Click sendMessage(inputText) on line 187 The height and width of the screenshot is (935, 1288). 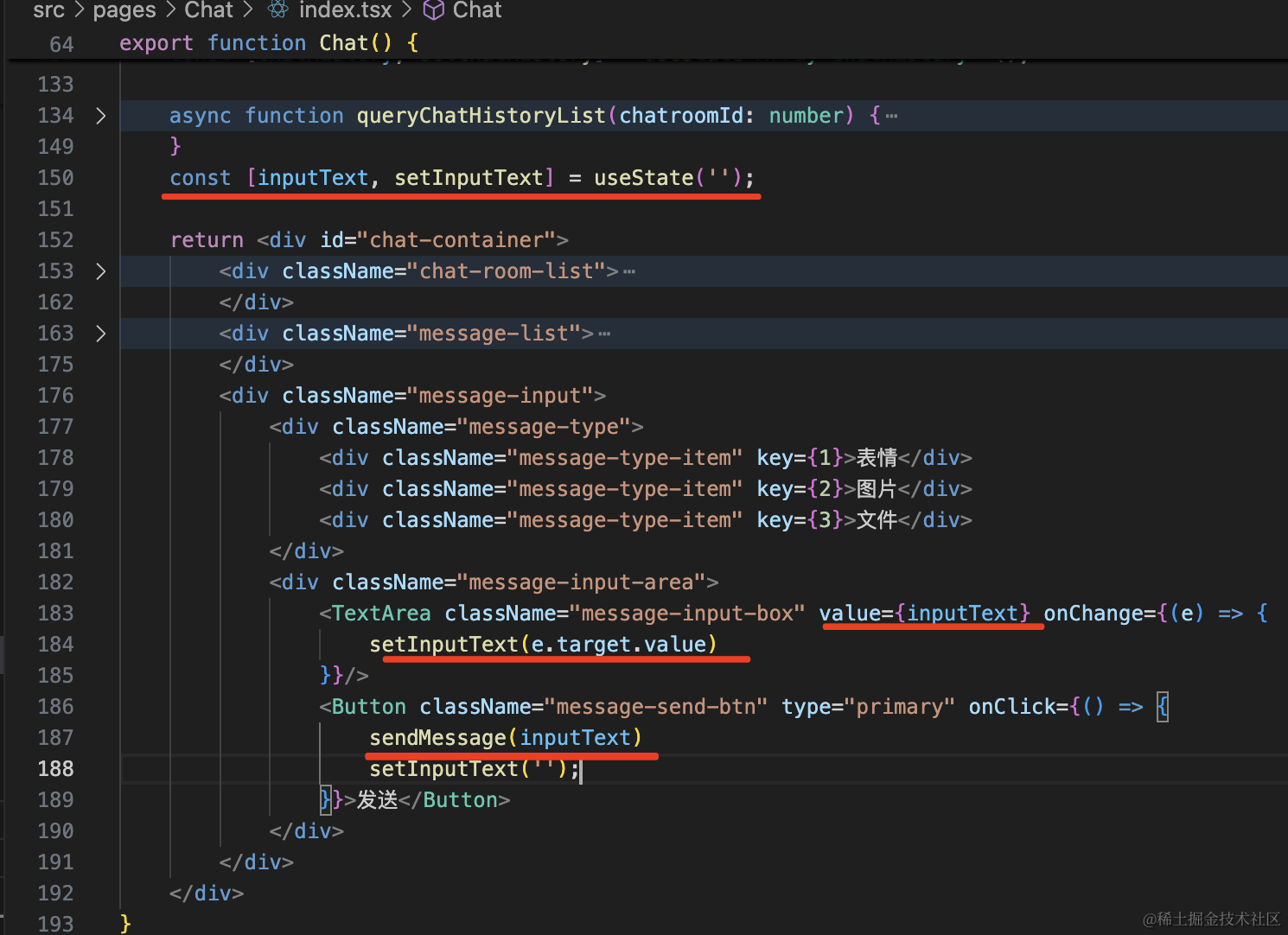point(505,738)
